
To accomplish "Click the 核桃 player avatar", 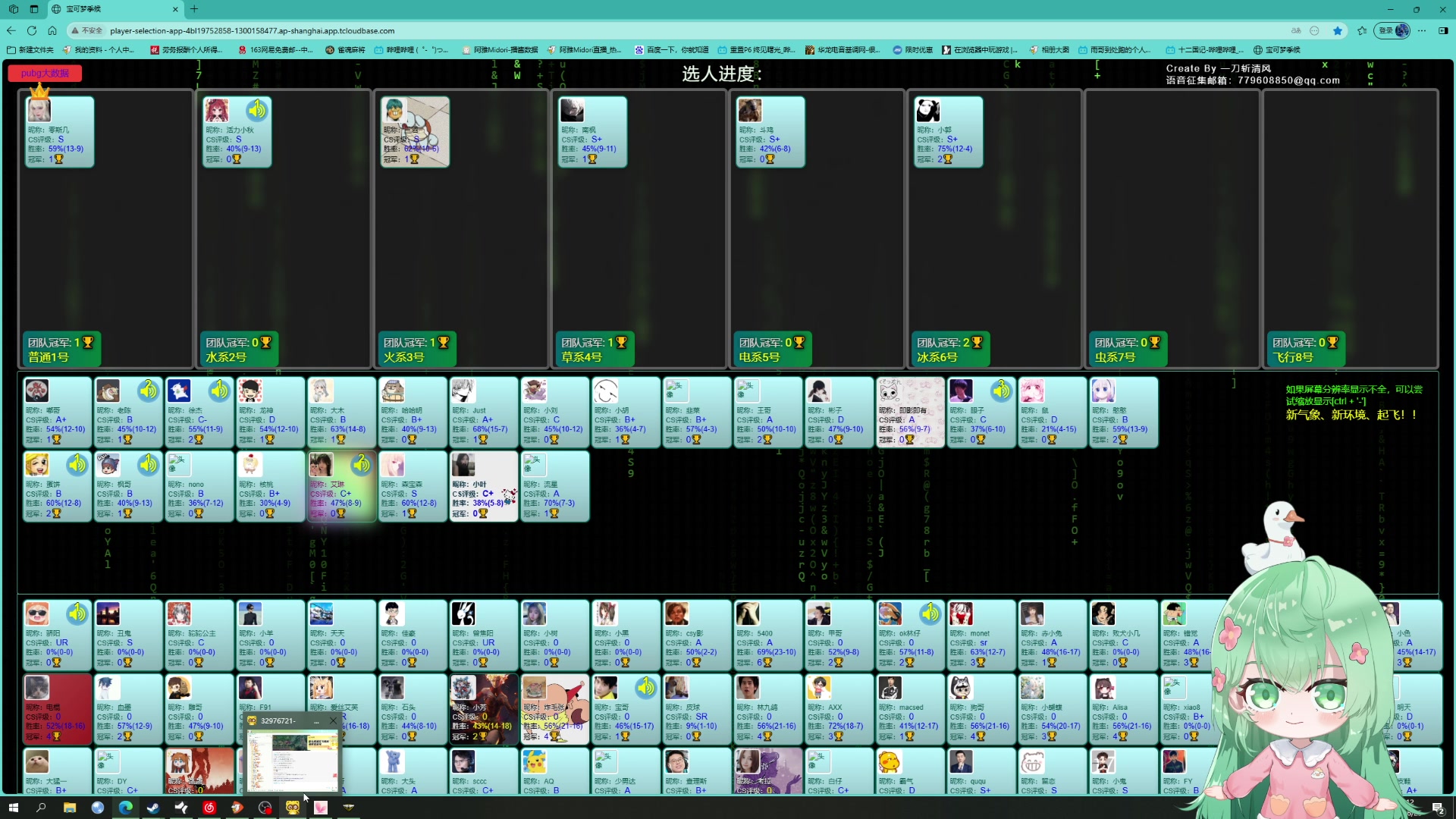I will tap(250, 465).
